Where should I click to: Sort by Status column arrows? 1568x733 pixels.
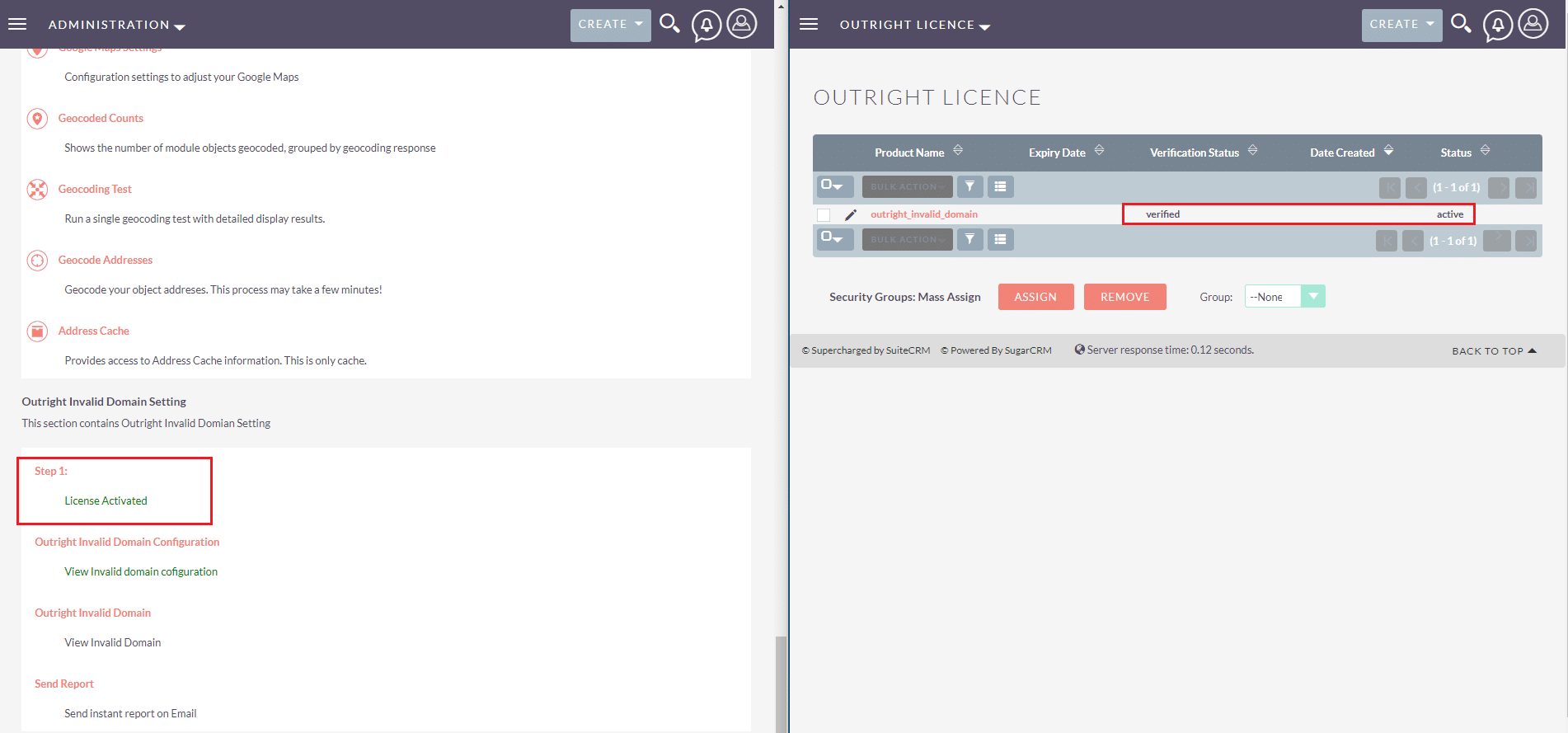coord(1485,150)
